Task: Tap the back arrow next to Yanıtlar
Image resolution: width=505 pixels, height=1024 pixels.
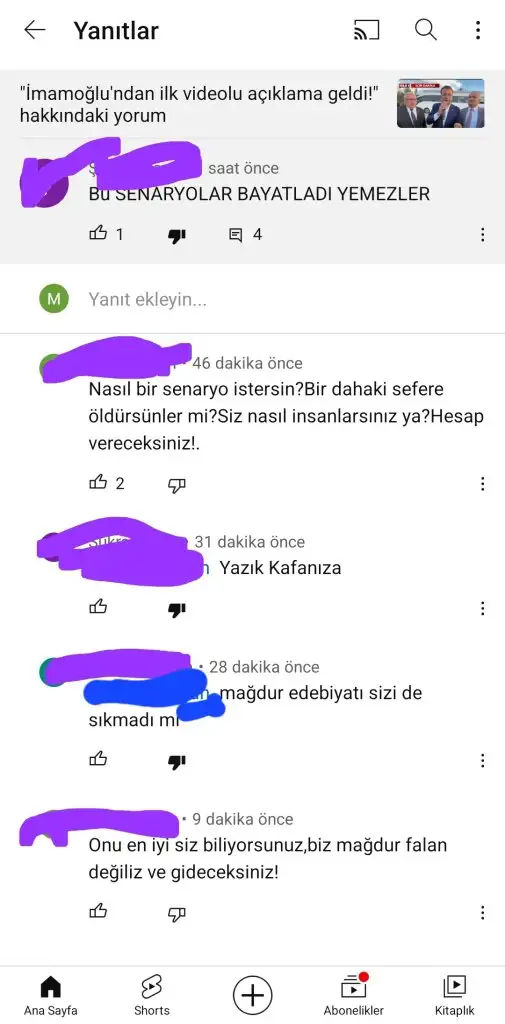Action: (x=35, y=30)
